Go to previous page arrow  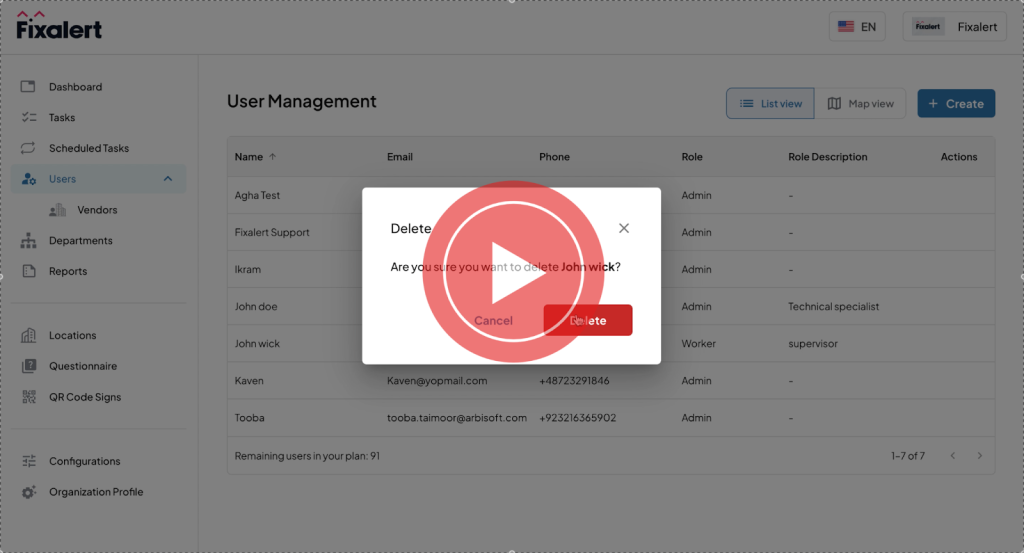pos(953,456)
